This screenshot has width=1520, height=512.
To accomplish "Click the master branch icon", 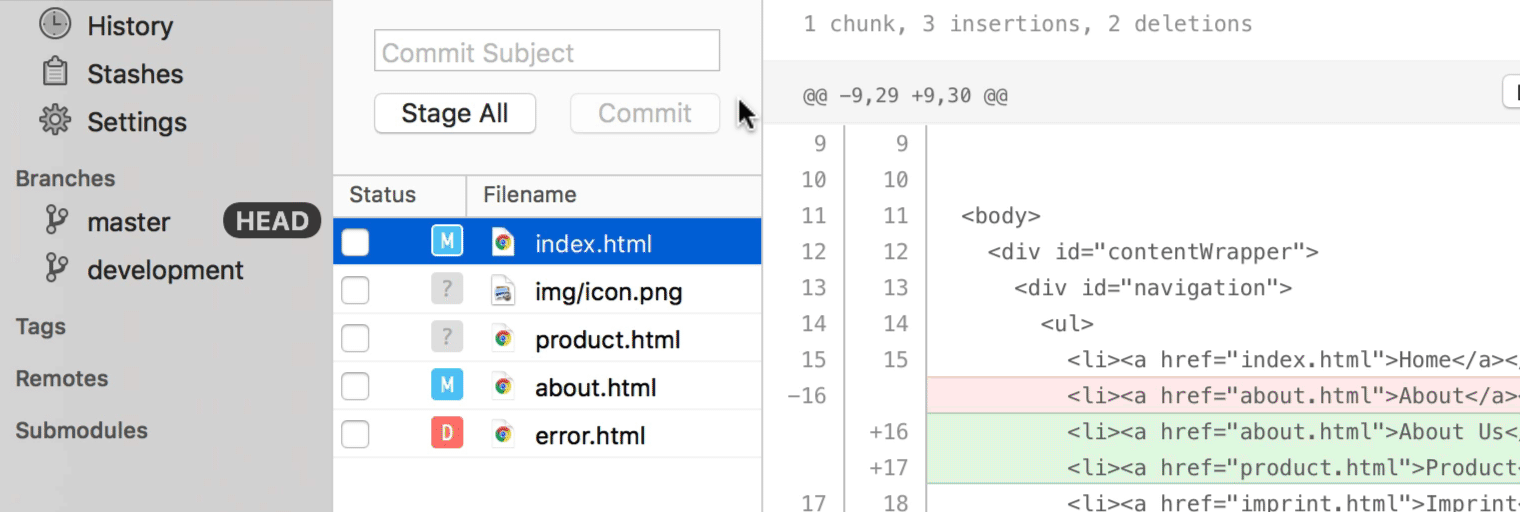I will click(x=57, y=221).
